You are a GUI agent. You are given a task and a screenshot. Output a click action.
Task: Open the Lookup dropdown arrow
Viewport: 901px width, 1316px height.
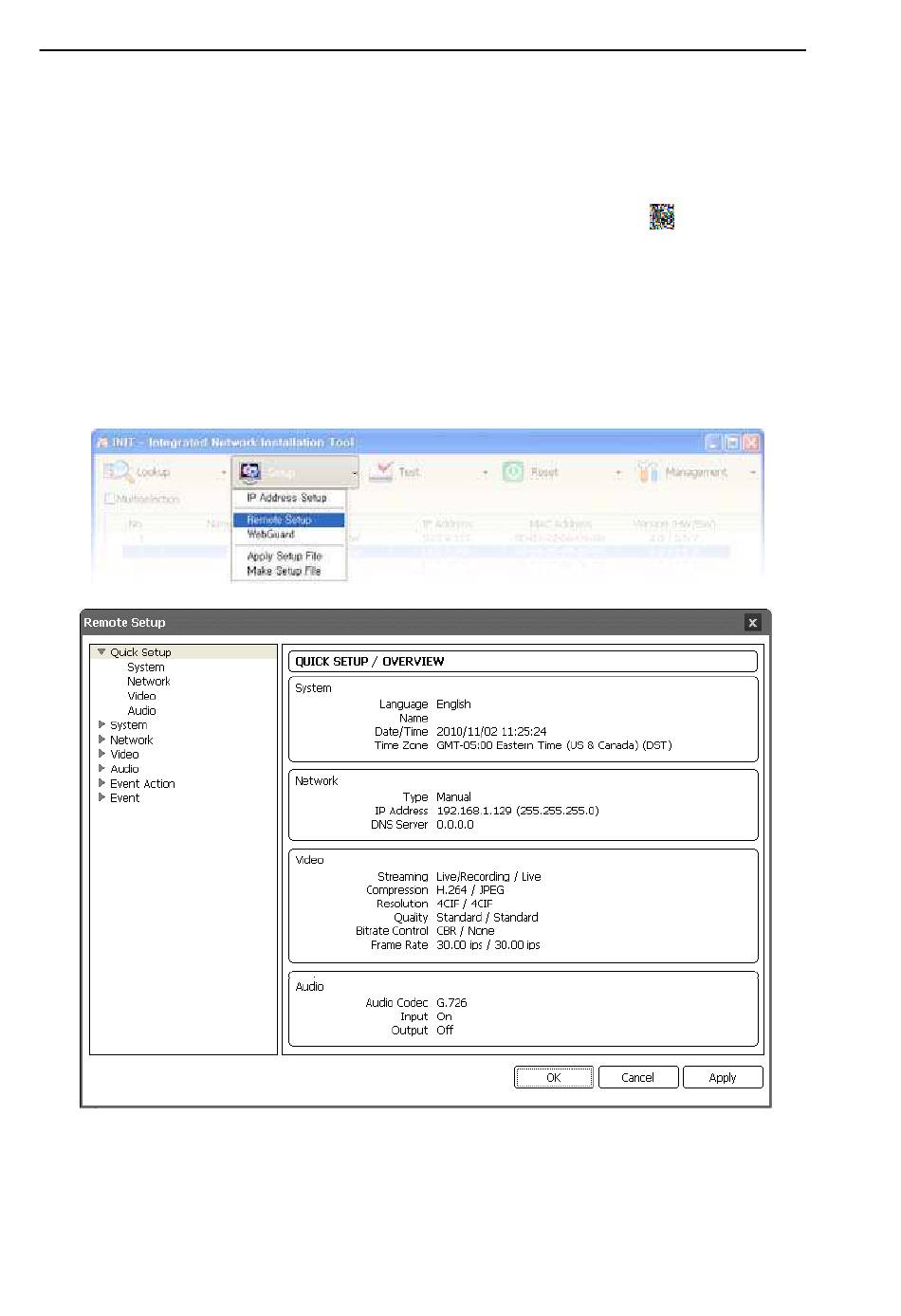click(x=225, y=472)
